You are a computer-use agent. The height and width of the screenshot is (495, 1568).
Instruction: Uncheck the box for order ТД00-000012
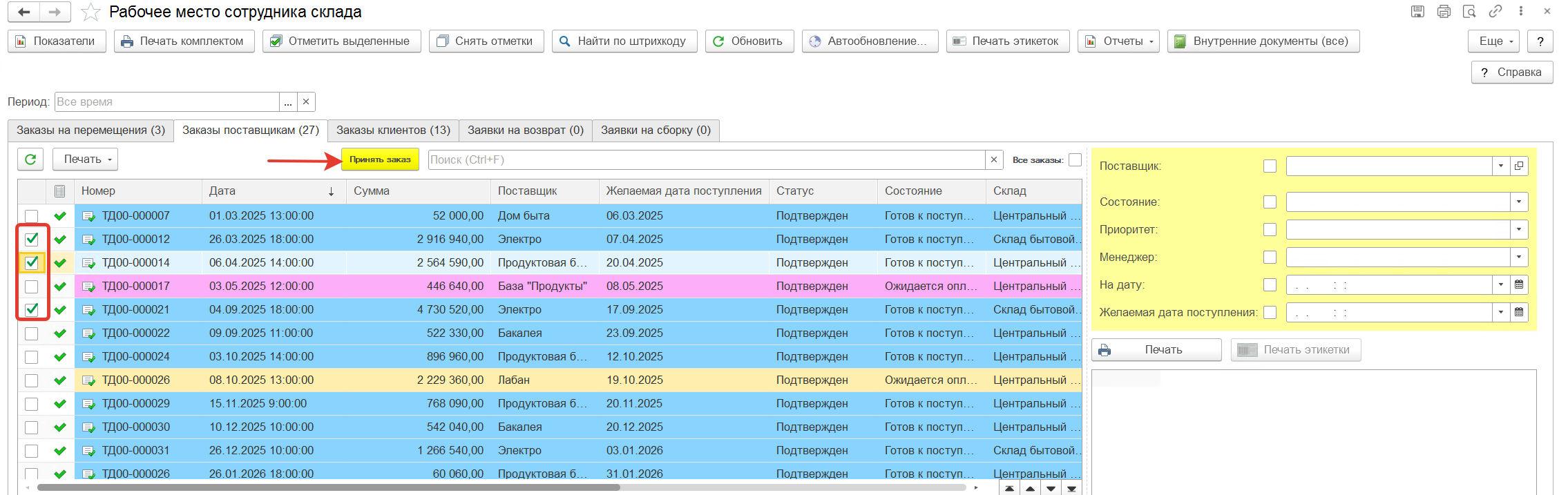[x=32, y=240]
